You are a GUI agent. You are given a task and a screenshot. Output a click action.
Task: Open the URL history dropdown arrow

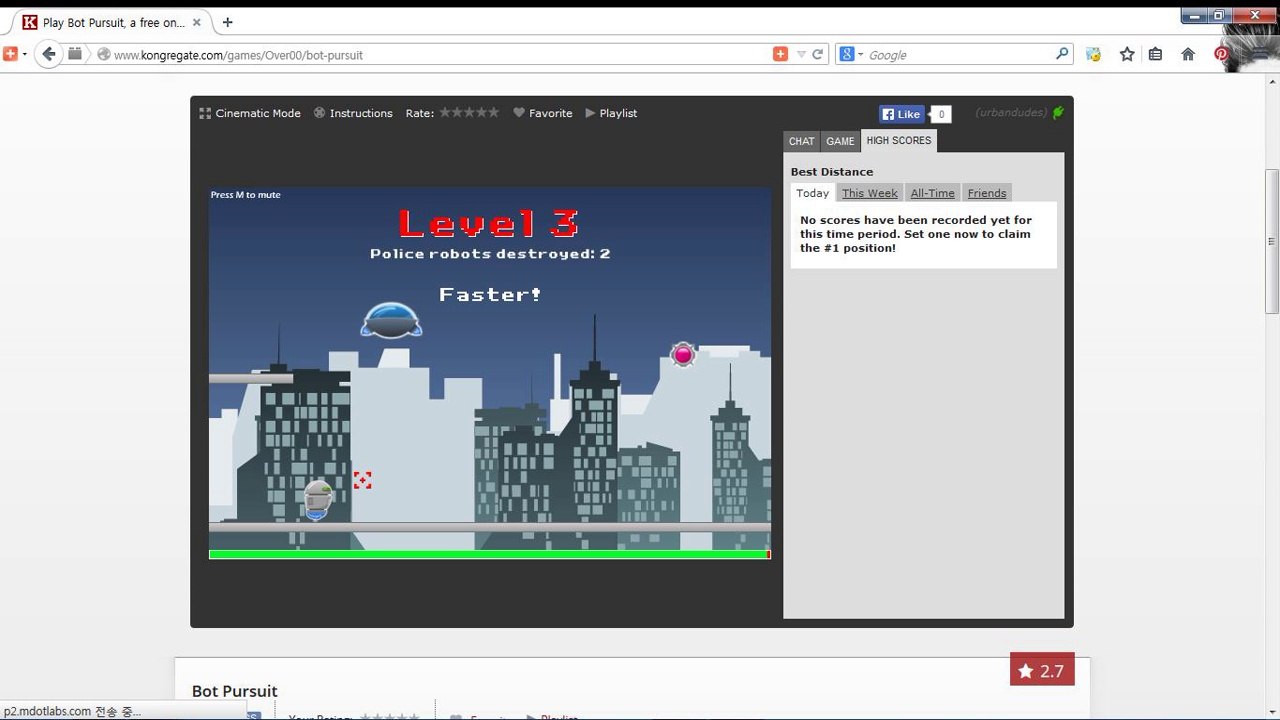801,54
